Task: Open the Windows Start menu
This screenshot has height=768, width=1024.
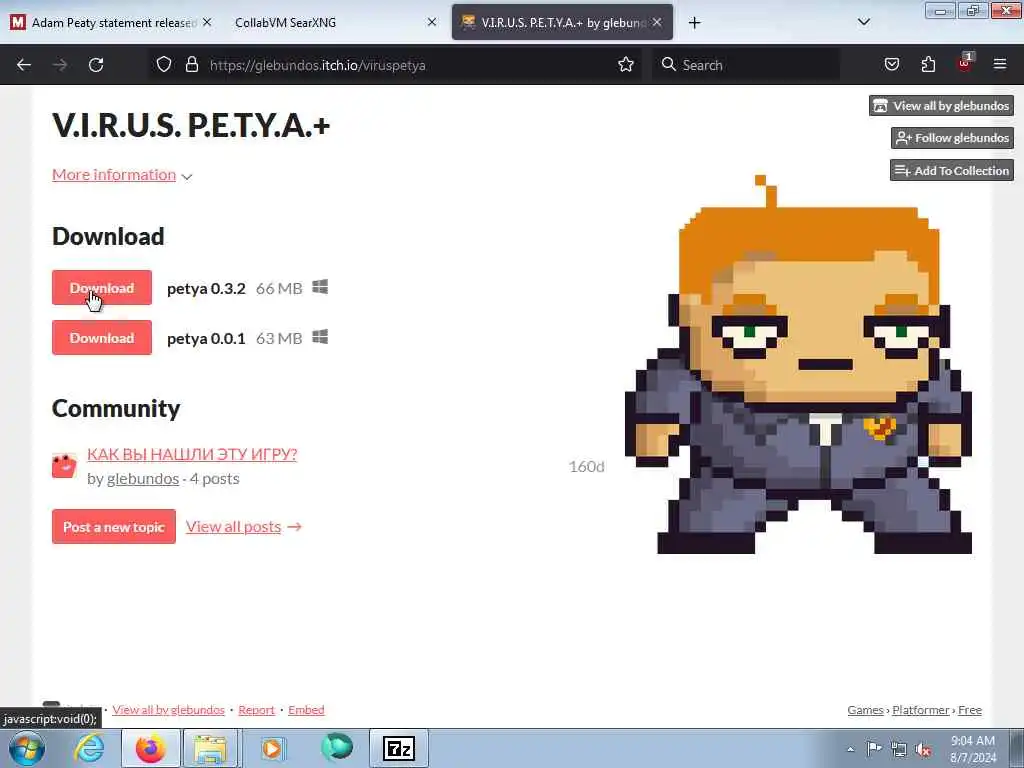Action: coord(27,748)
